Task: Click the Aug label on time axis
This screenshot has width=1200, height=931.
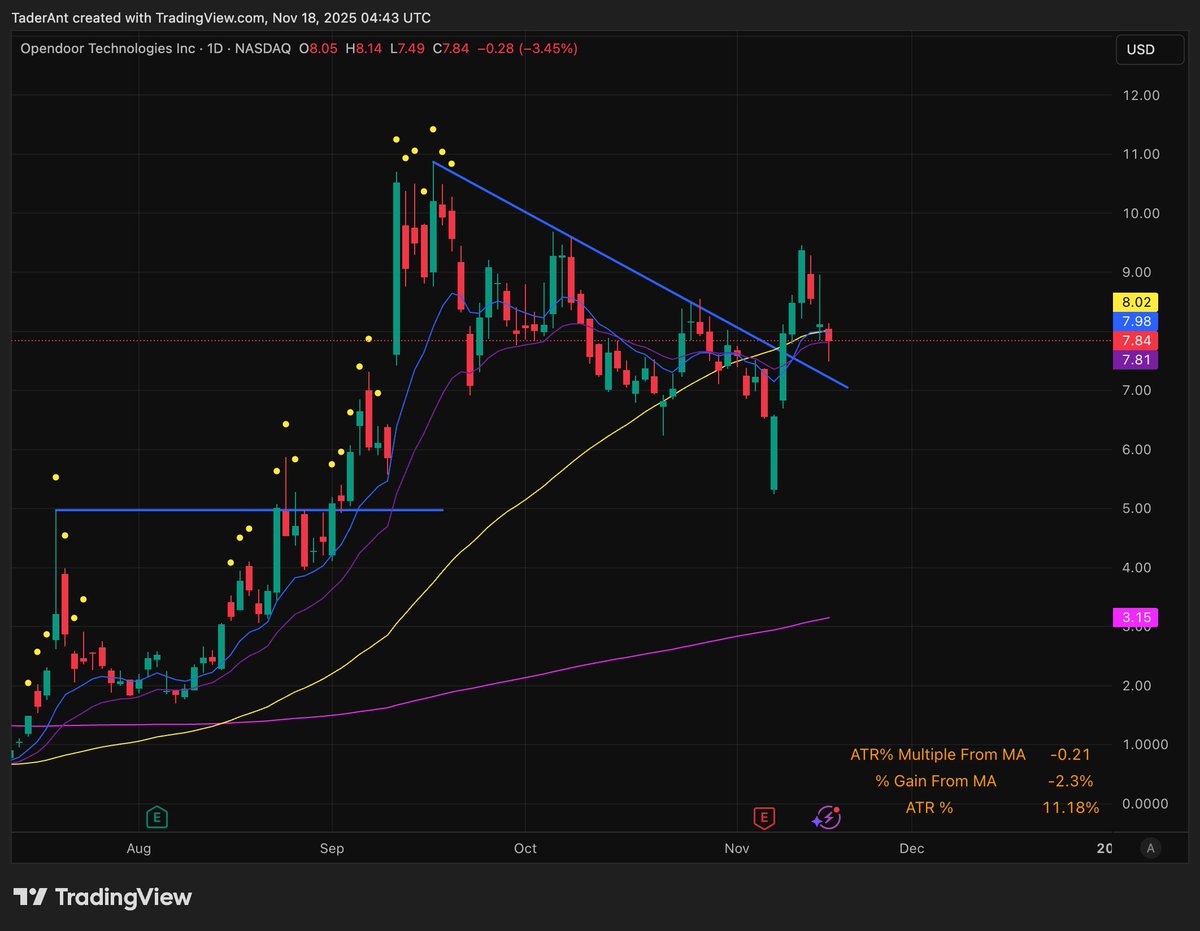Action: pyautogui.click(x=139, y=848)
